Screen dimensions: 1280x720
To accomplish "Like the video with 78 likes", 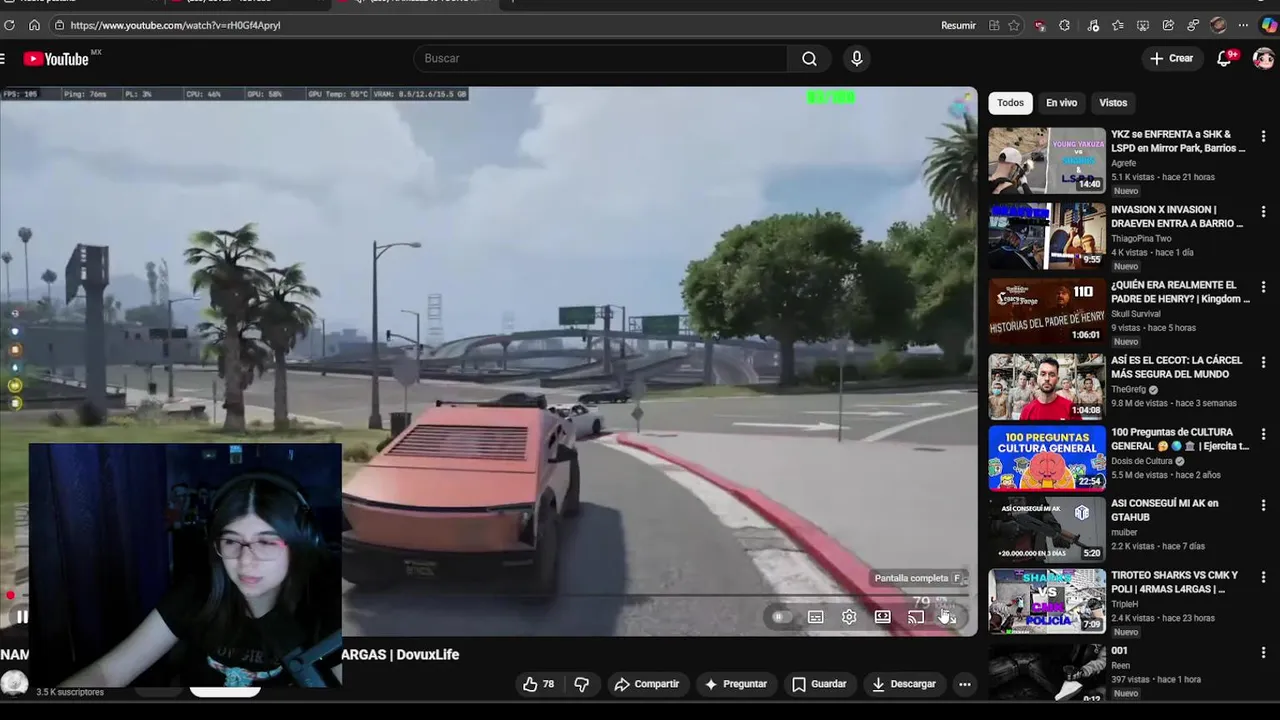I will click(538, 684).
